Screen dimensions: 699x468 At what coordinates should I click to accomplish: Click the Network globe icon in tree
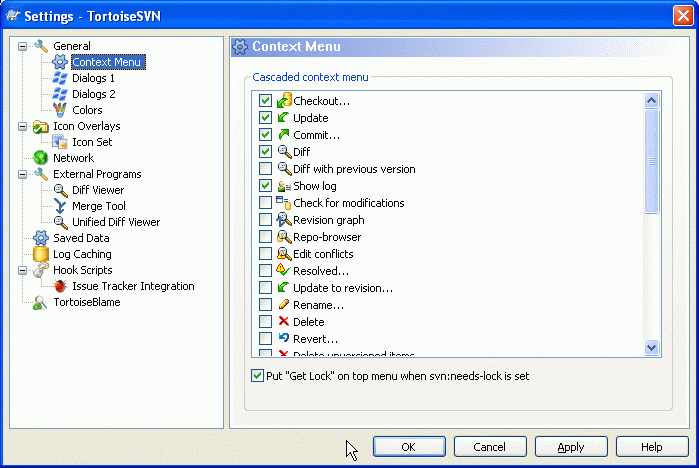point(41,158)
